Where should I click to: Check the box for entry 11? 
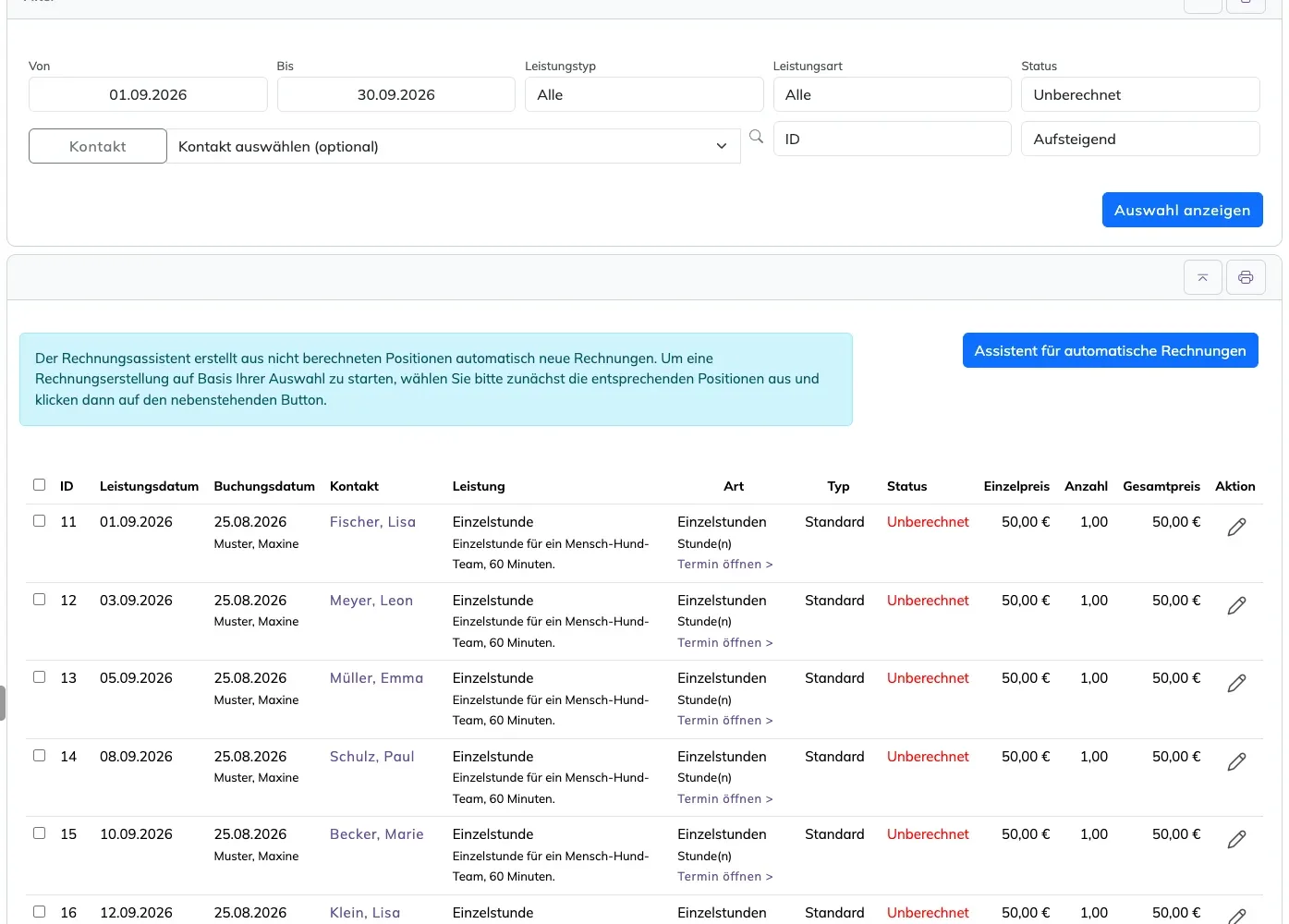39,520
